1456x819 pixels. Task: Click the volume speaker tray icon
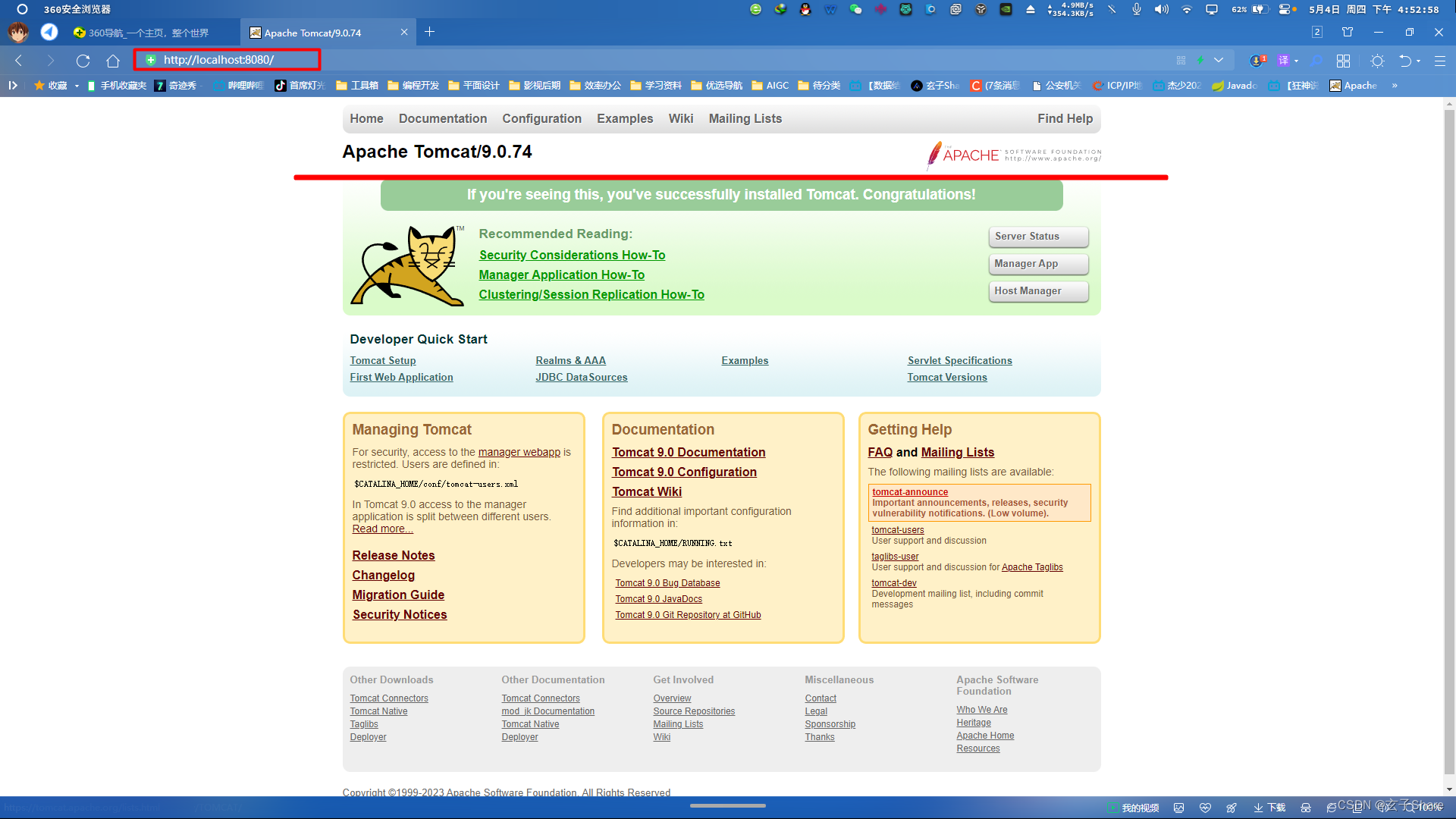click(1161, 9)
